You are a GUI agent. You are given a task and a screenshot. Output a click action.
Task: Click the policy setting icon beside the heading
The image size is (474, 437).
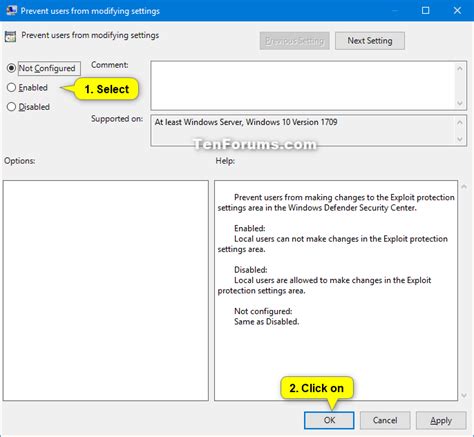click(x=10, y=36)
